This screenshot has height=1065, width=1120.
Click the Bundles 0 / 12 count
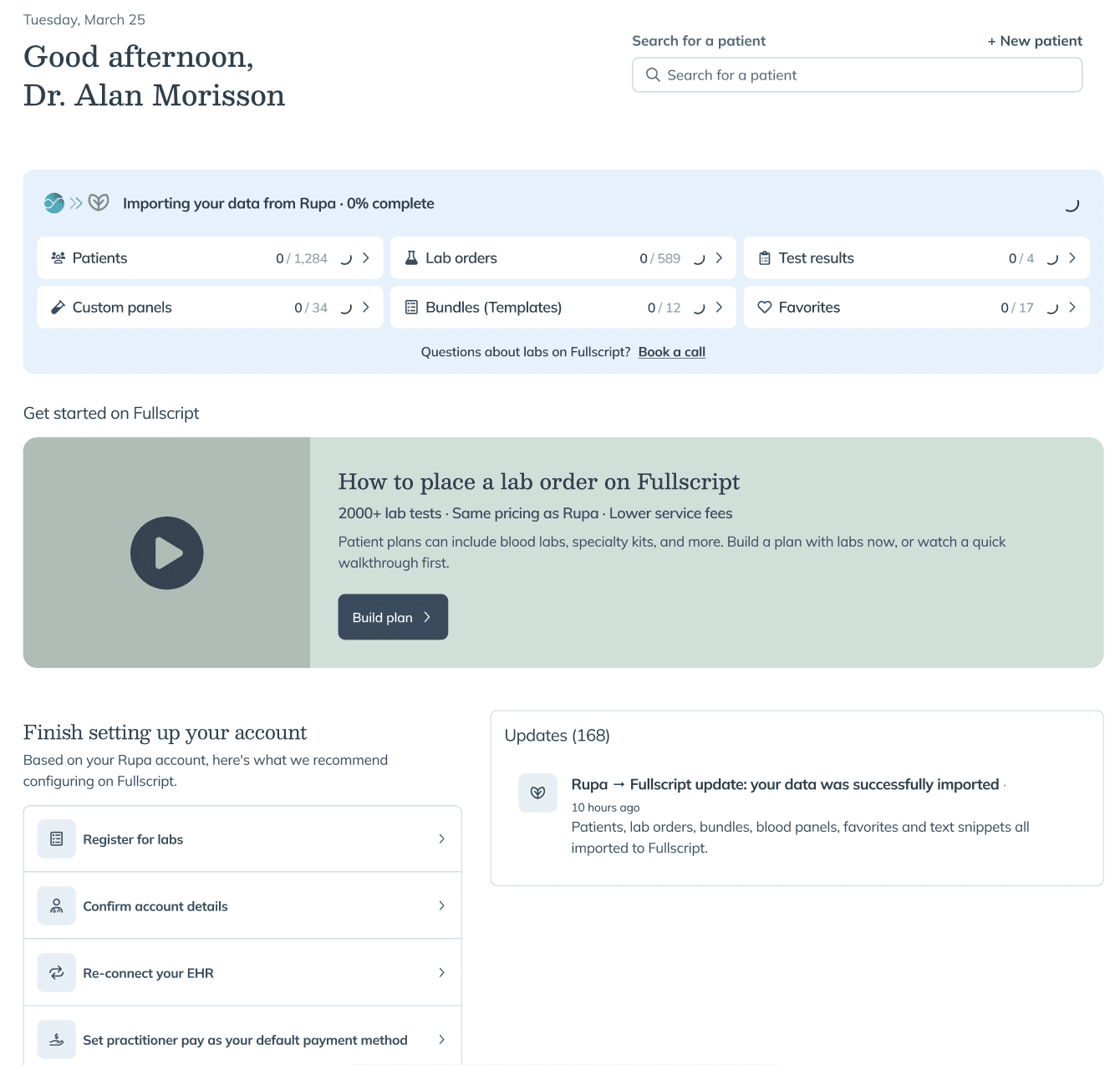(664, 308)
